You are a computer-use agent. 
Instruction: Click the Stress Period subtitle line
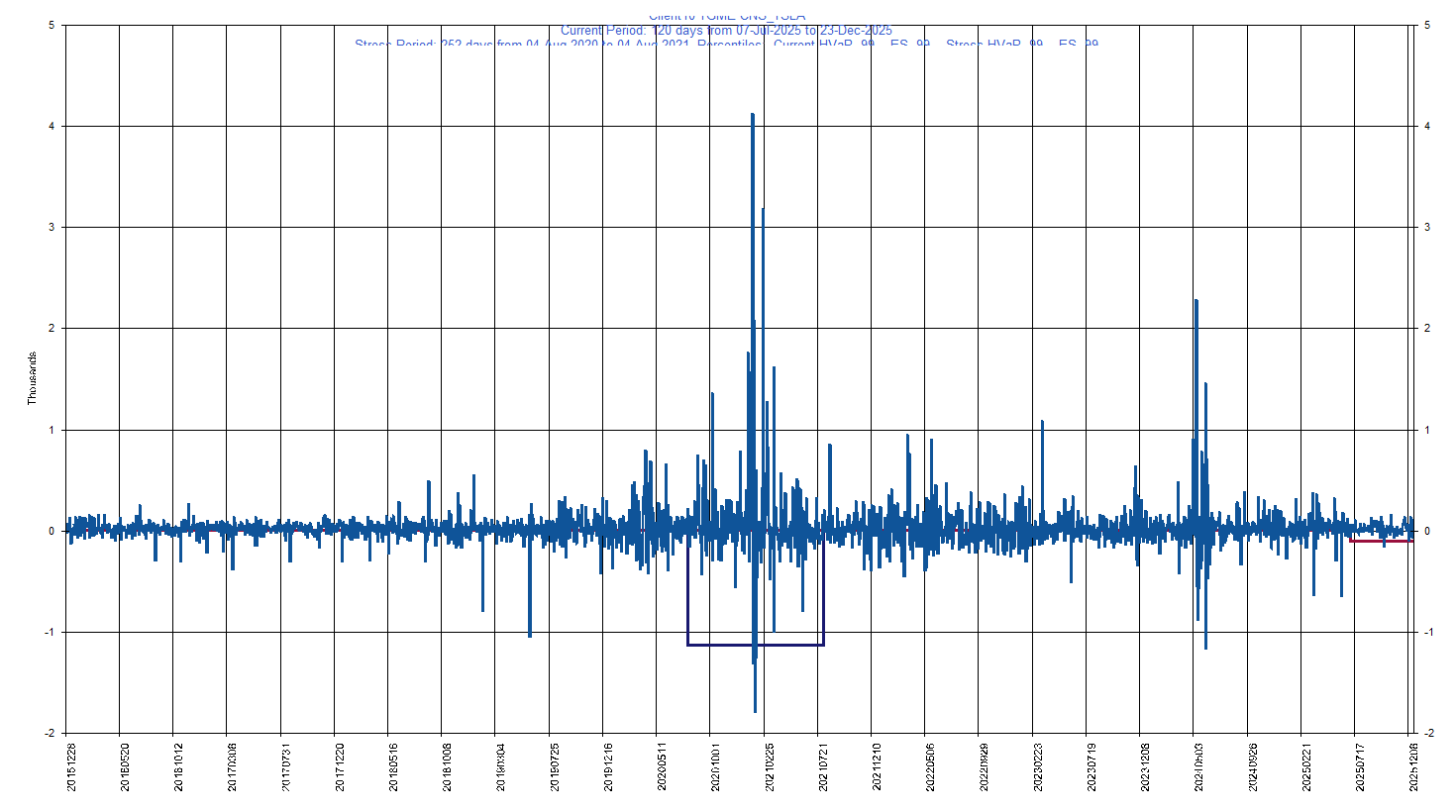[726, 44]
